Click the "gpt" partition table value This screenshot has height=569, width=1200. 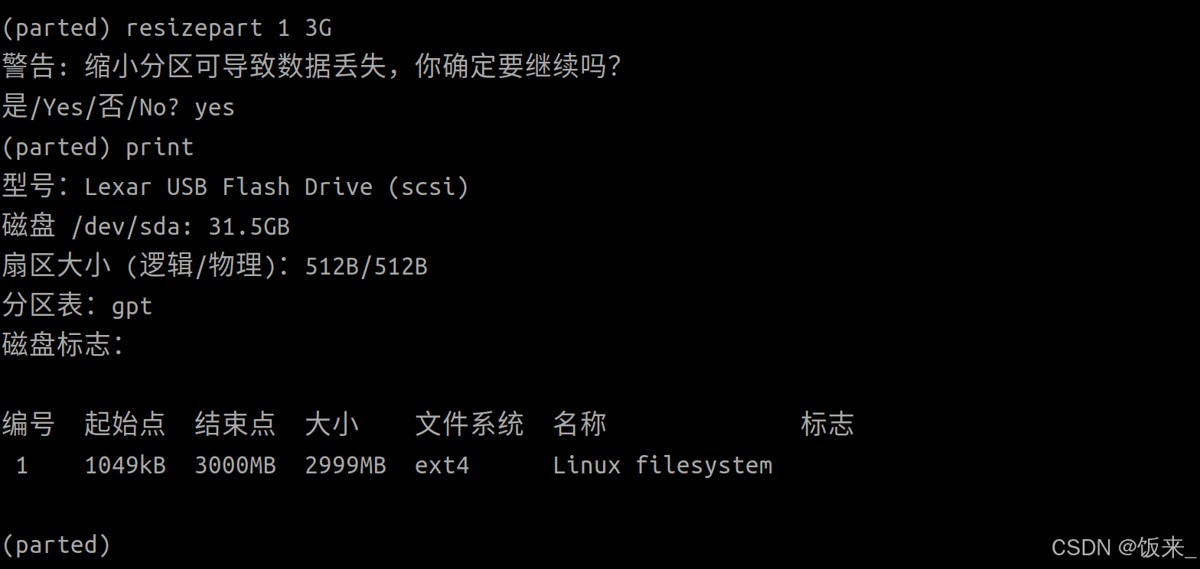click(x=132, y=306)
